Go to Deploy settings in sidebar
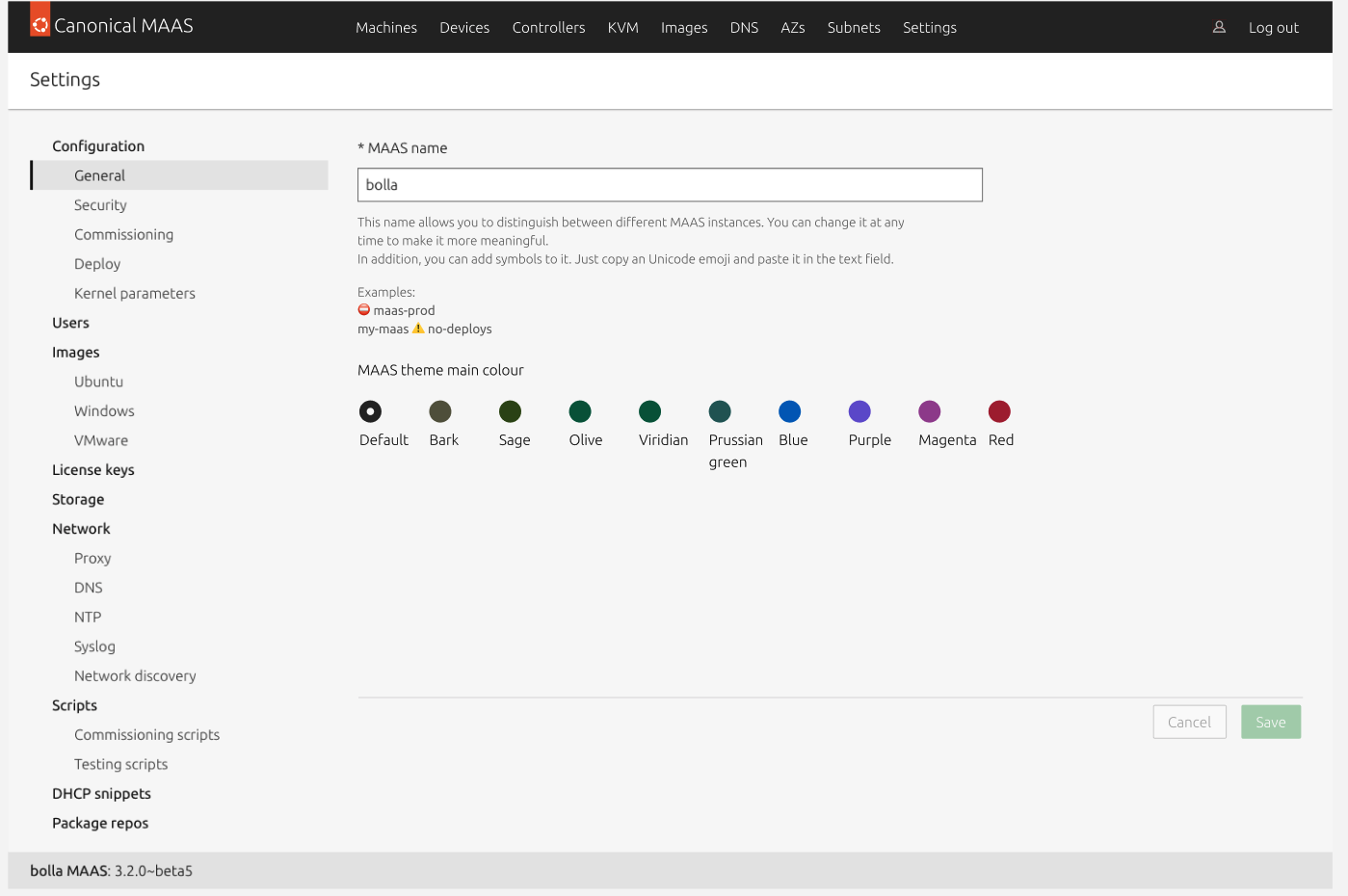The height and width of the screenshot is (896, 1348). (x=97, y=264)
